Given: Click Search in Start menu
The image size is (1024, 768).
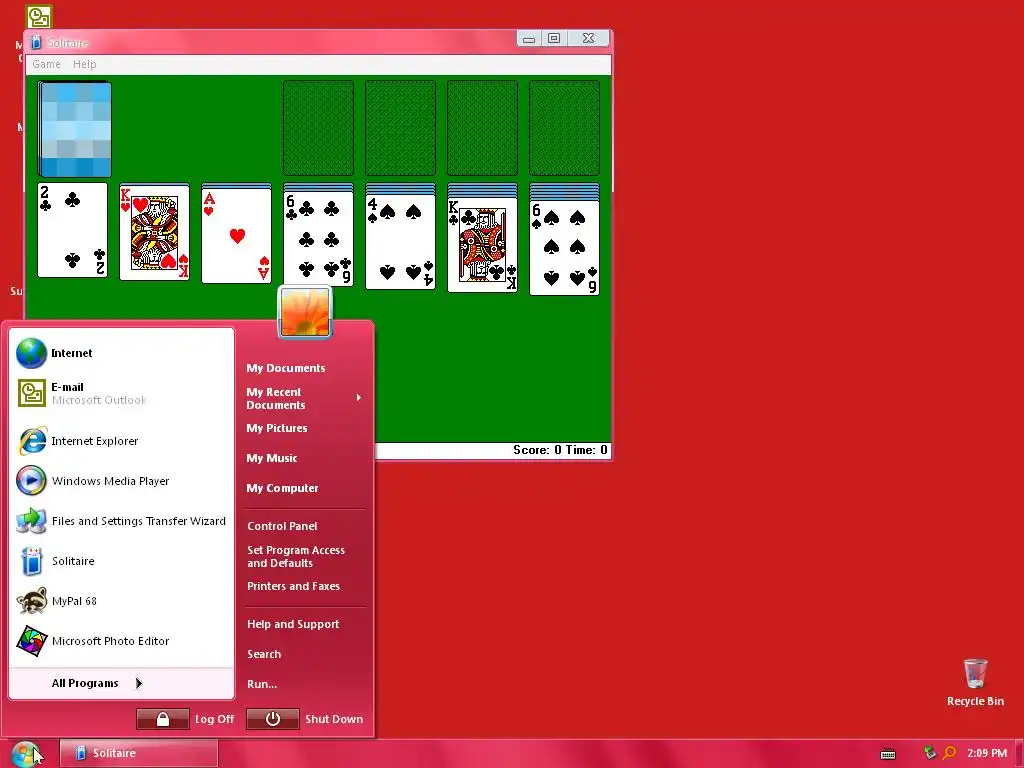Looking at the screenshot, I should [x=264, y=654].
